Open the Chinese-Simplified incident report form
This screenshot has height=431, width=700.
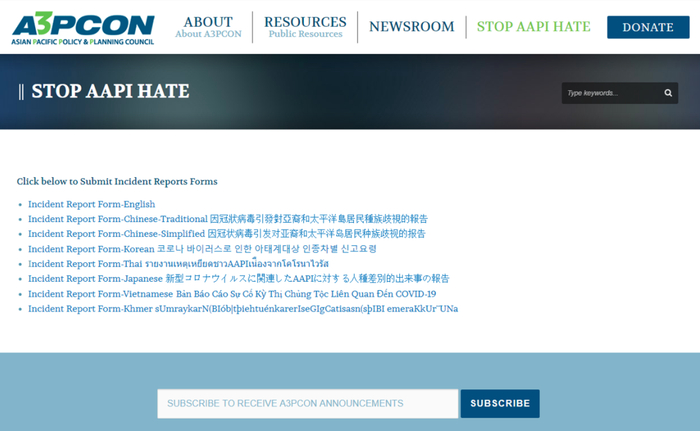point(227,234)
